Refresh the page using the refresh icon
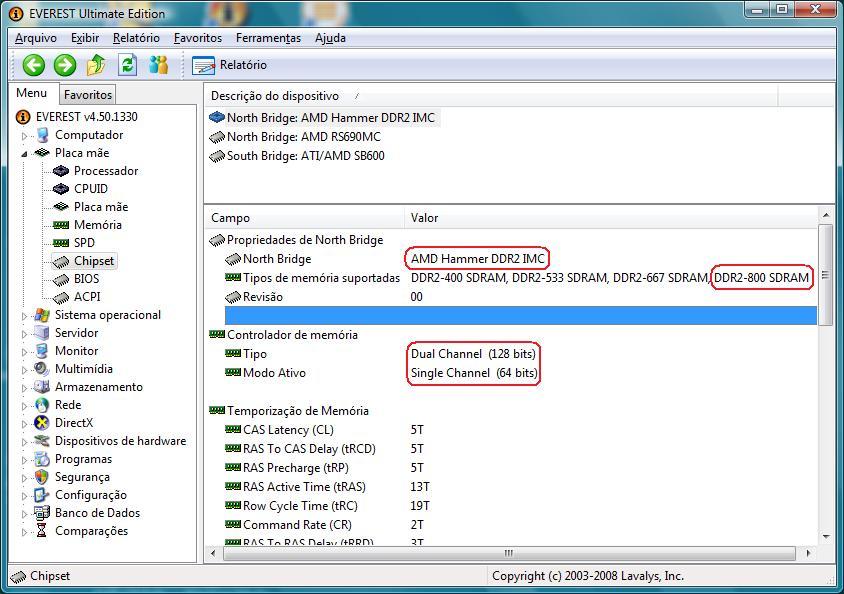 point(128,65)
